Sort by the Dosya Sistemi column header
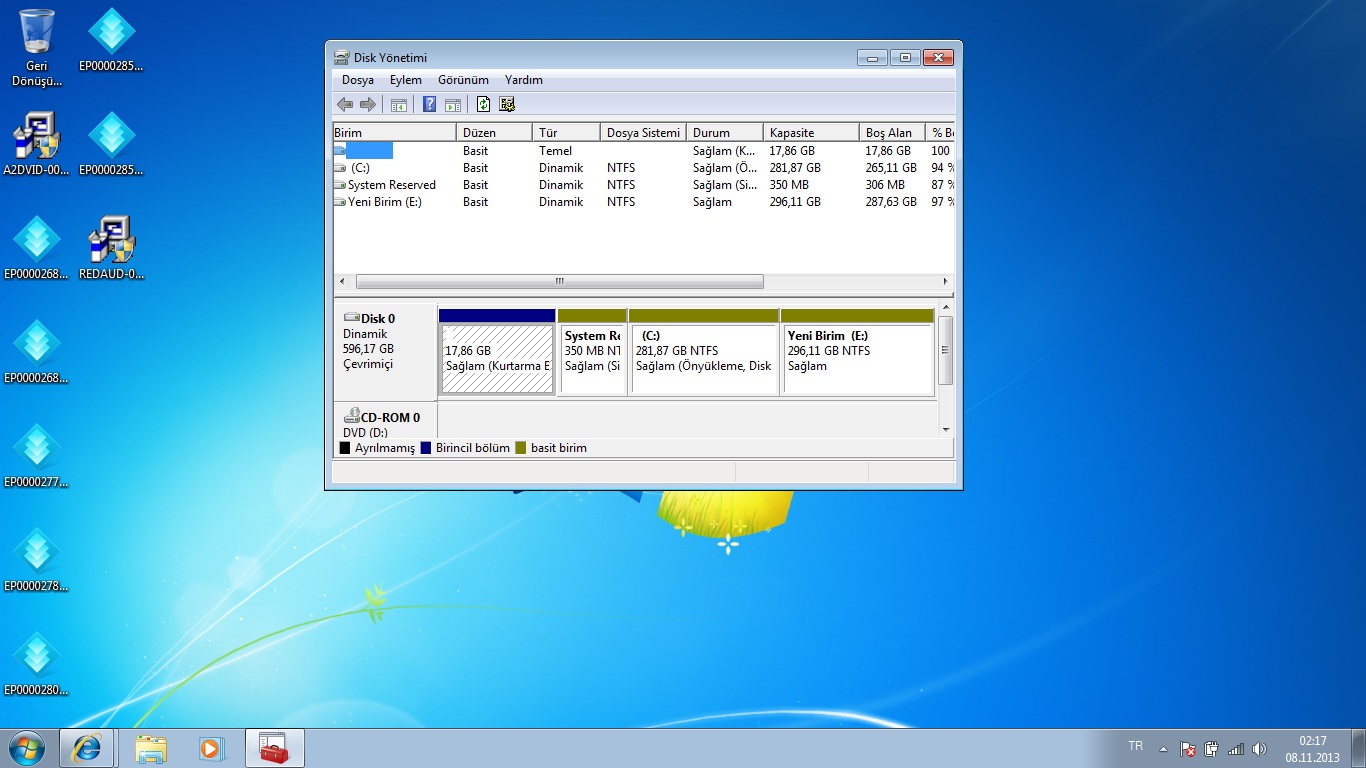The image size is (1366, 768). pyautogui.click(x=643, y=132)
